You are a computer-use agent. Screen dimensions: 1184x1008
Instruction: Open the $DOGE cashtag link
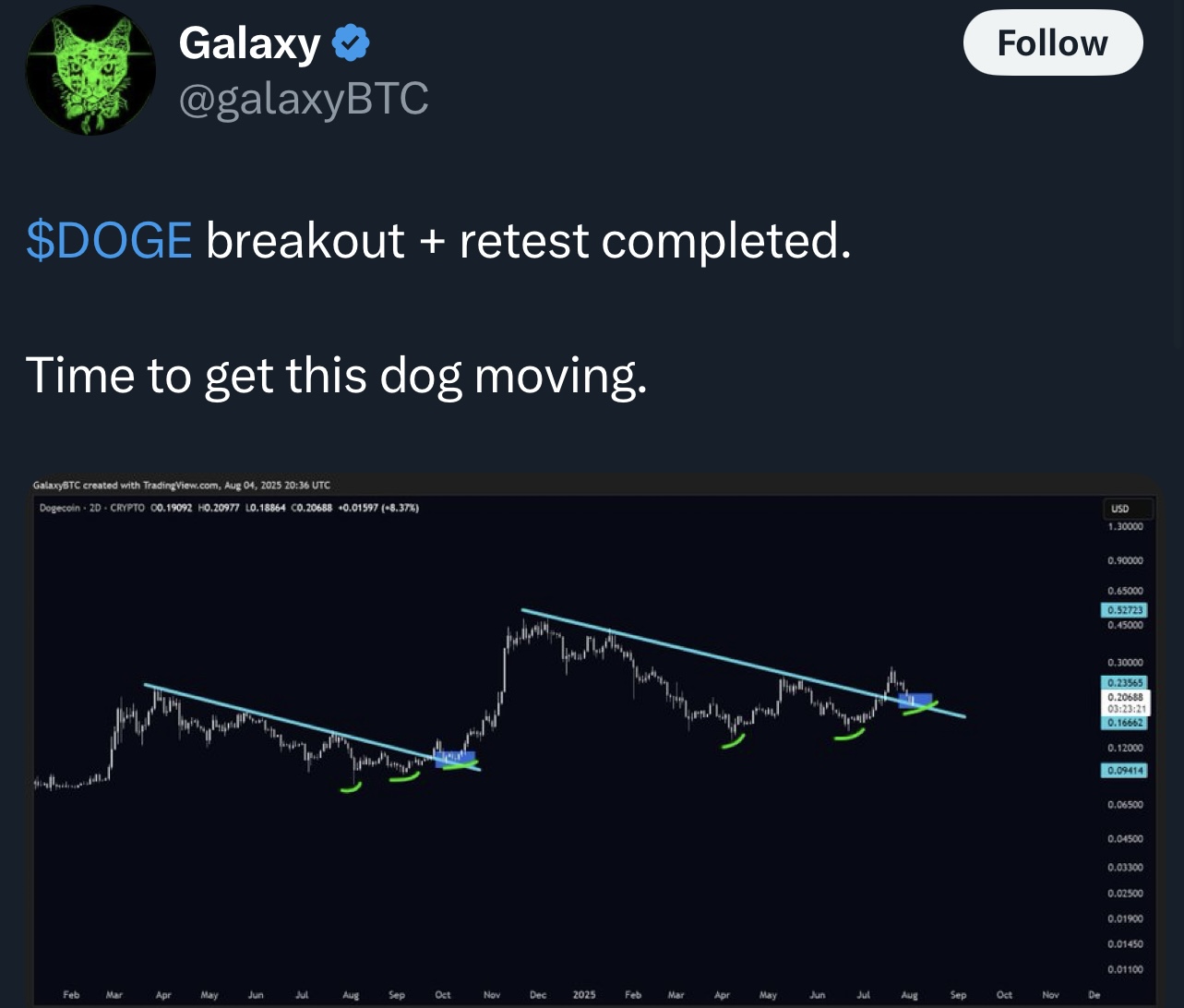click(x=109, y=240)
